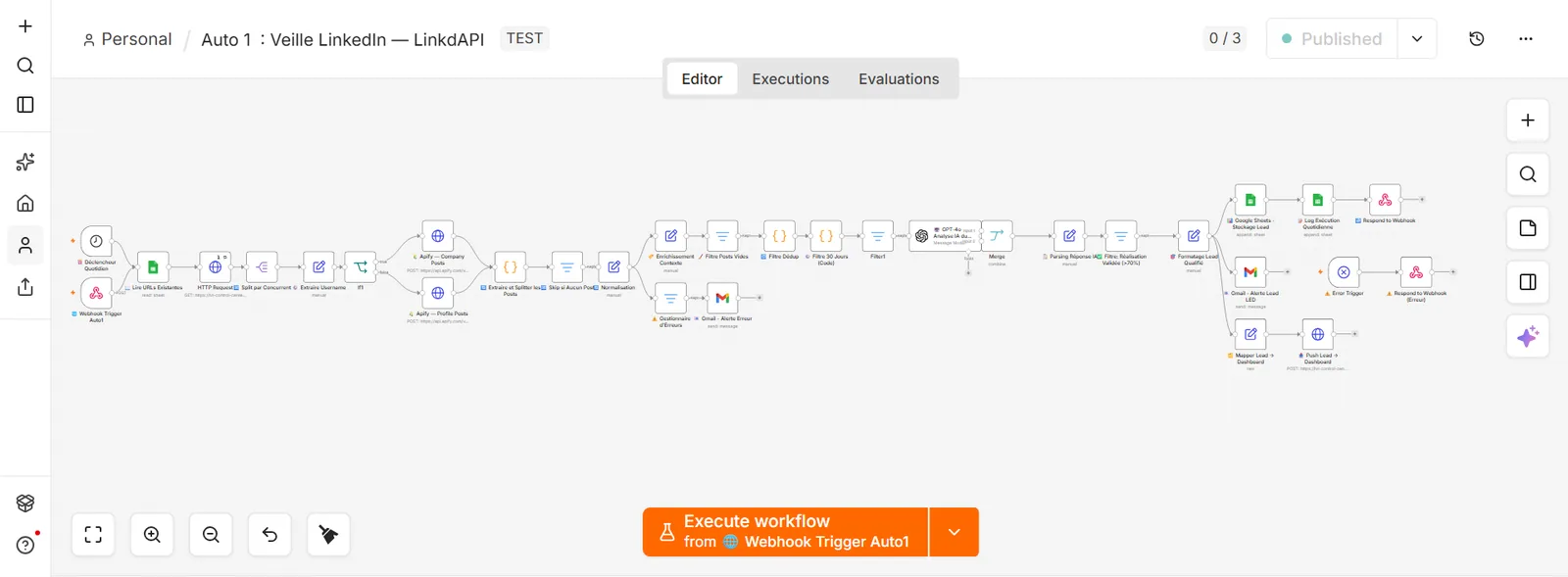The height and width of the screenshot is (577, 1568).
Task: Open the Mapper Lead Dashboard node
Action: tap(1250, 334)
